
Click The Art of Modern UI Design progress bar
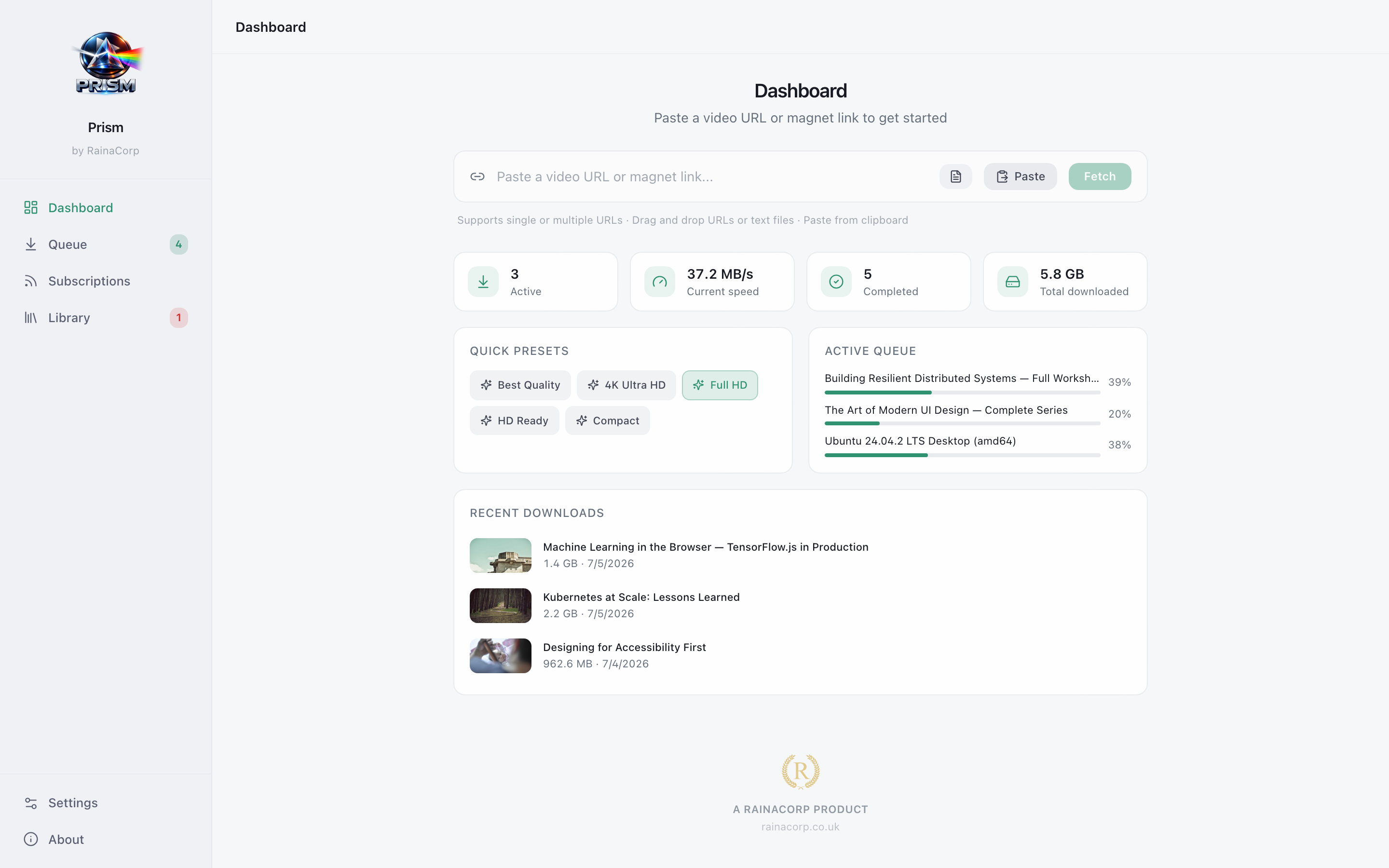962,424
